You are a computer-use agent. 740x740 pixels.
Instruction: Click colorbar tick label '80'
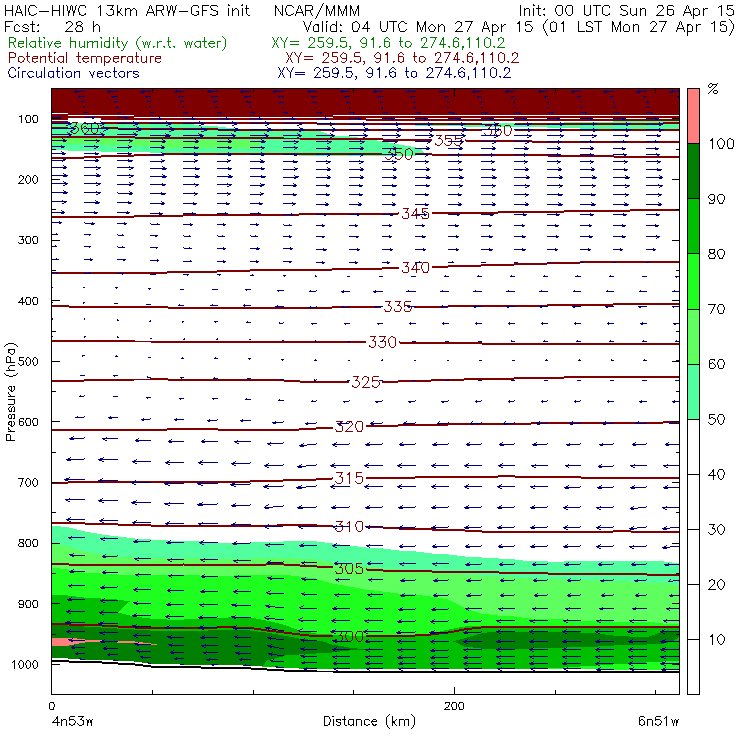point(716,254)
